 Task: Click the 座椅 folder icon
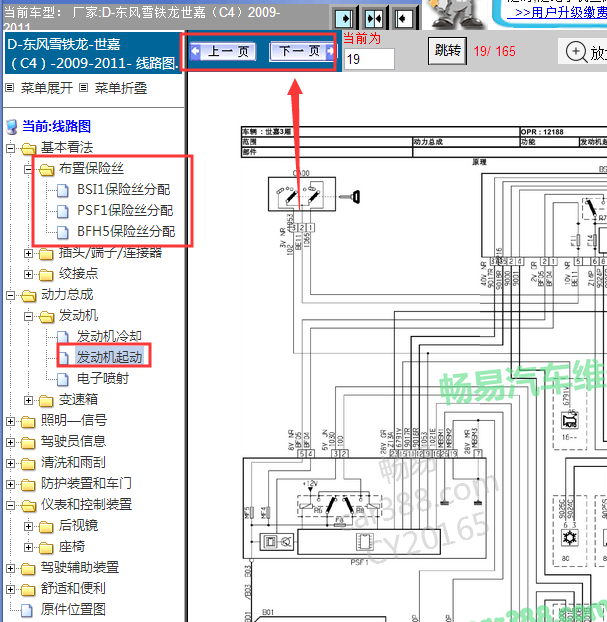click(46, 548)
